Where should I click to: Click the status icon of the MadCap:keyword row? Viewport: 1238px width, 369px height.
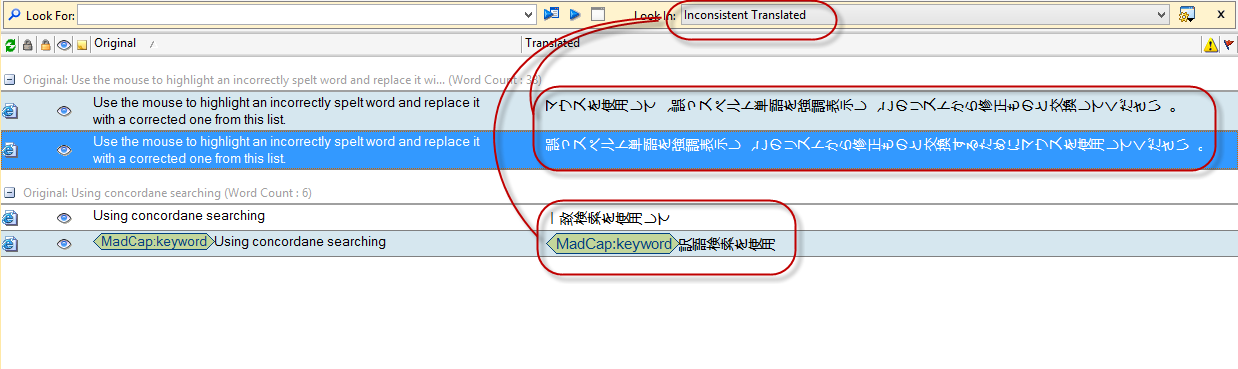click(10, 243)
